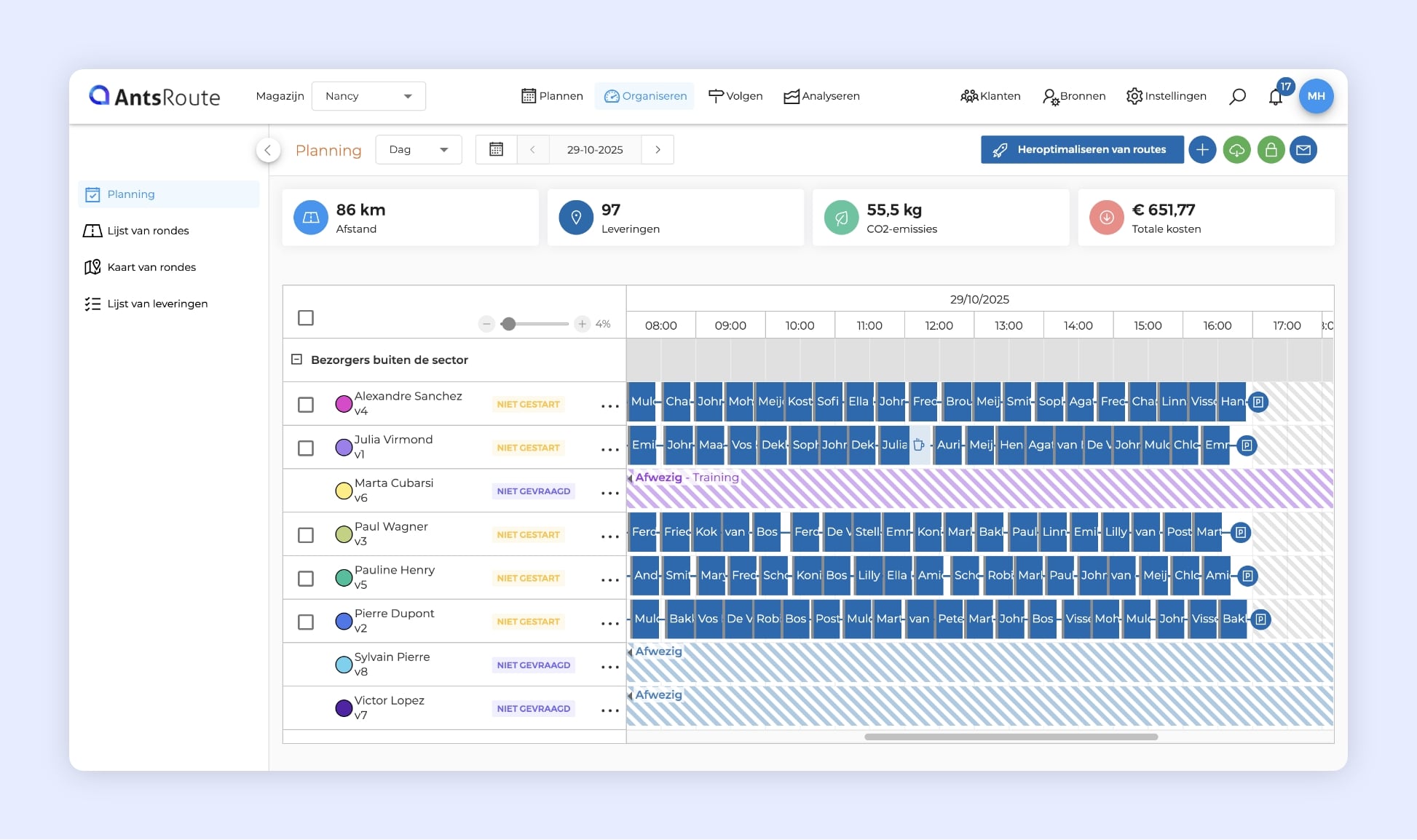Image resolution: width=1417 pixels, height=840 pixels.
Task: Click the blue envelope mail icon
Action: [x=1303, y=150]
